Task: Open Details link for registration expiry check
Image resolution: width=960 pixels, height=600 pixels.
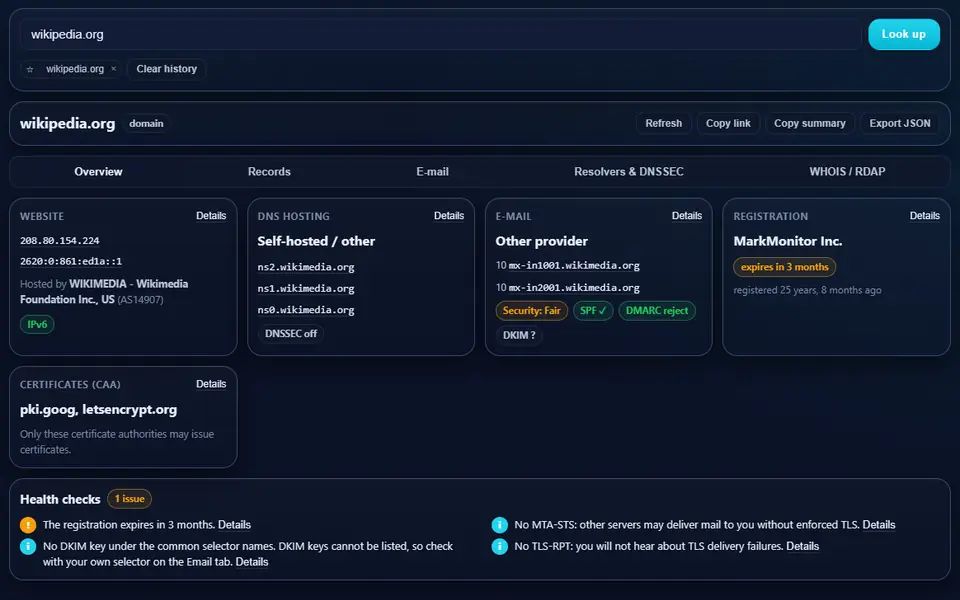Action: tap(234, 525)
